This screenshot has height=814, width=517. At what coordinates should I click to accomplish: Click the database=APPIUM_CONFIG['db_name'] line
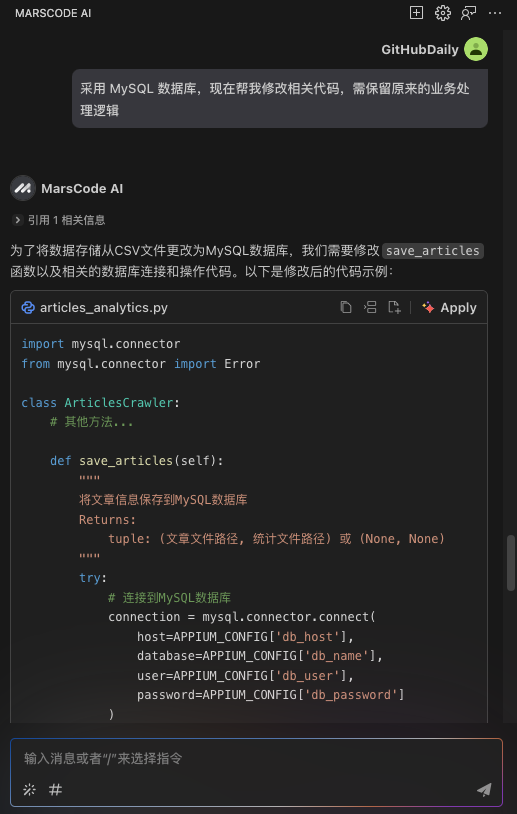(x=260, y=656)
